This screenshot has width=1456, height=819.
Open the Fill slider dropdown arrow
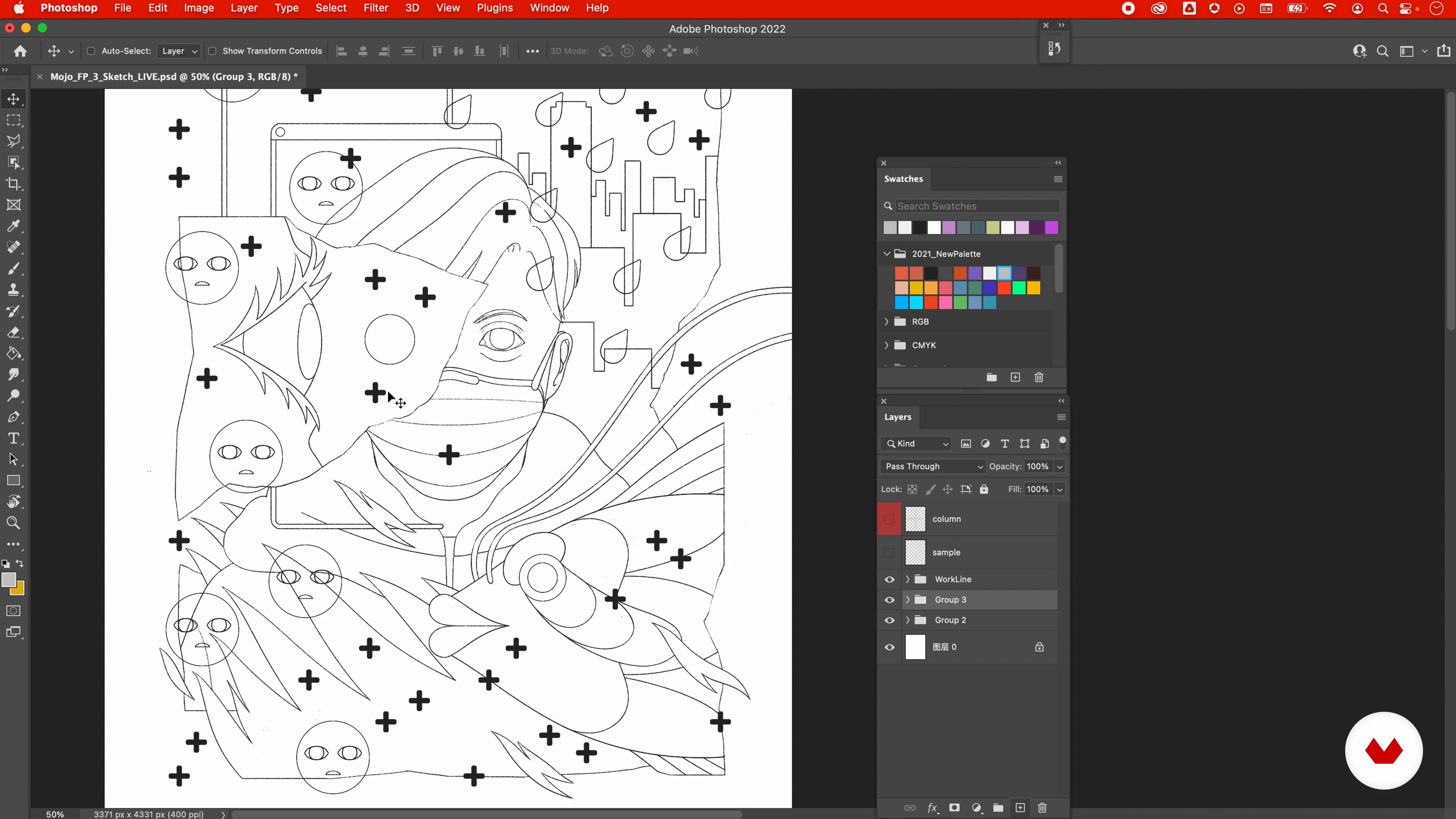pos(1060,490)
